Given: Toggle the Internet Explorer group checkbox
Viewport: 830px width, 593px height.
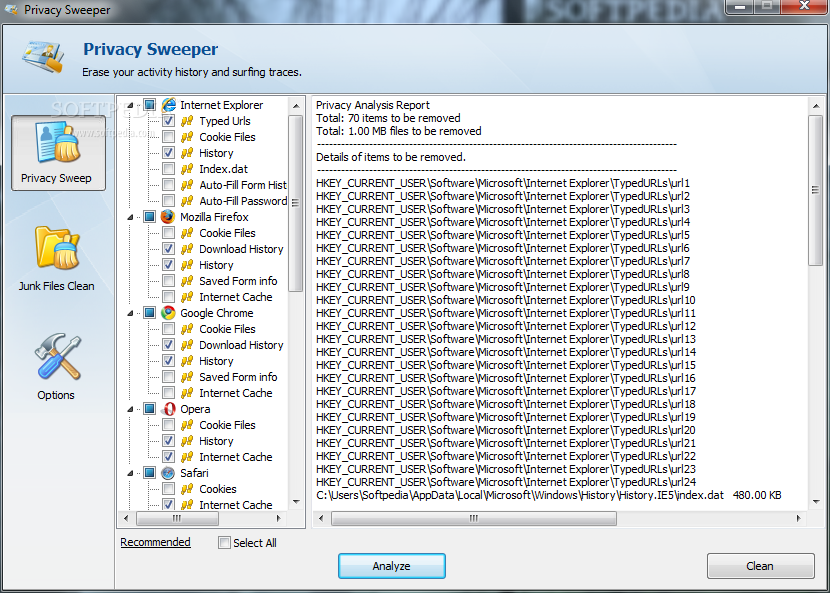Looking at the screenshot, I should 150,105.
